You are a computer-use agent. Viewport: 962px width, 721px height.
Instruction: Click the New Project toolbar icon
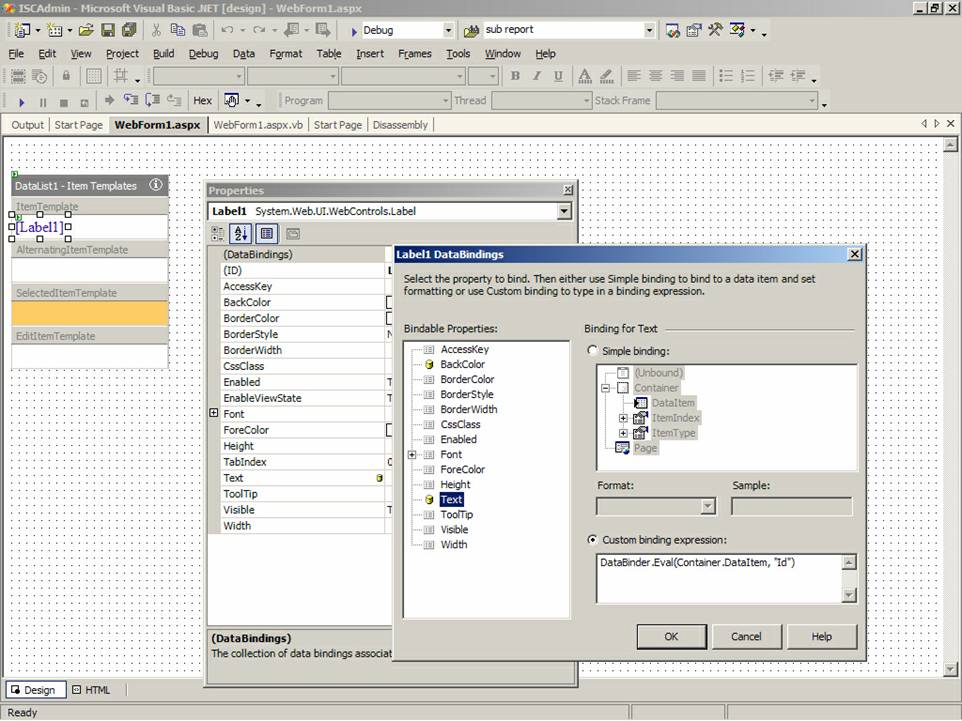[x=23, y=30]
